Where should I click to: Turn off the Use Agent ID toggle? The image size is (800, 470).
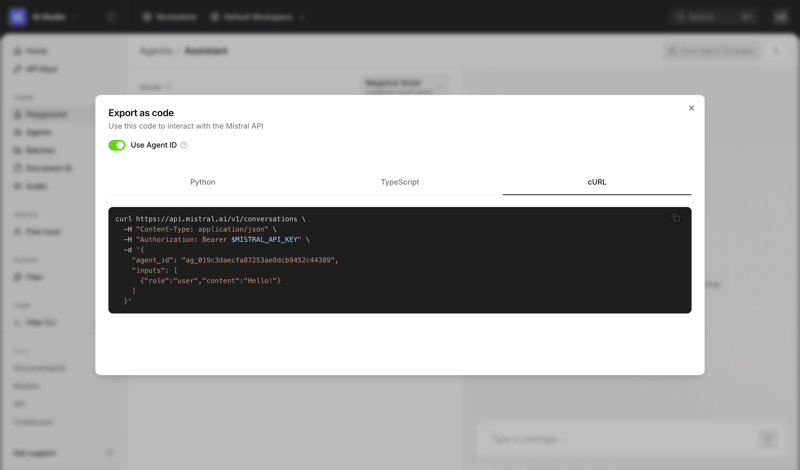click(117, 145)
